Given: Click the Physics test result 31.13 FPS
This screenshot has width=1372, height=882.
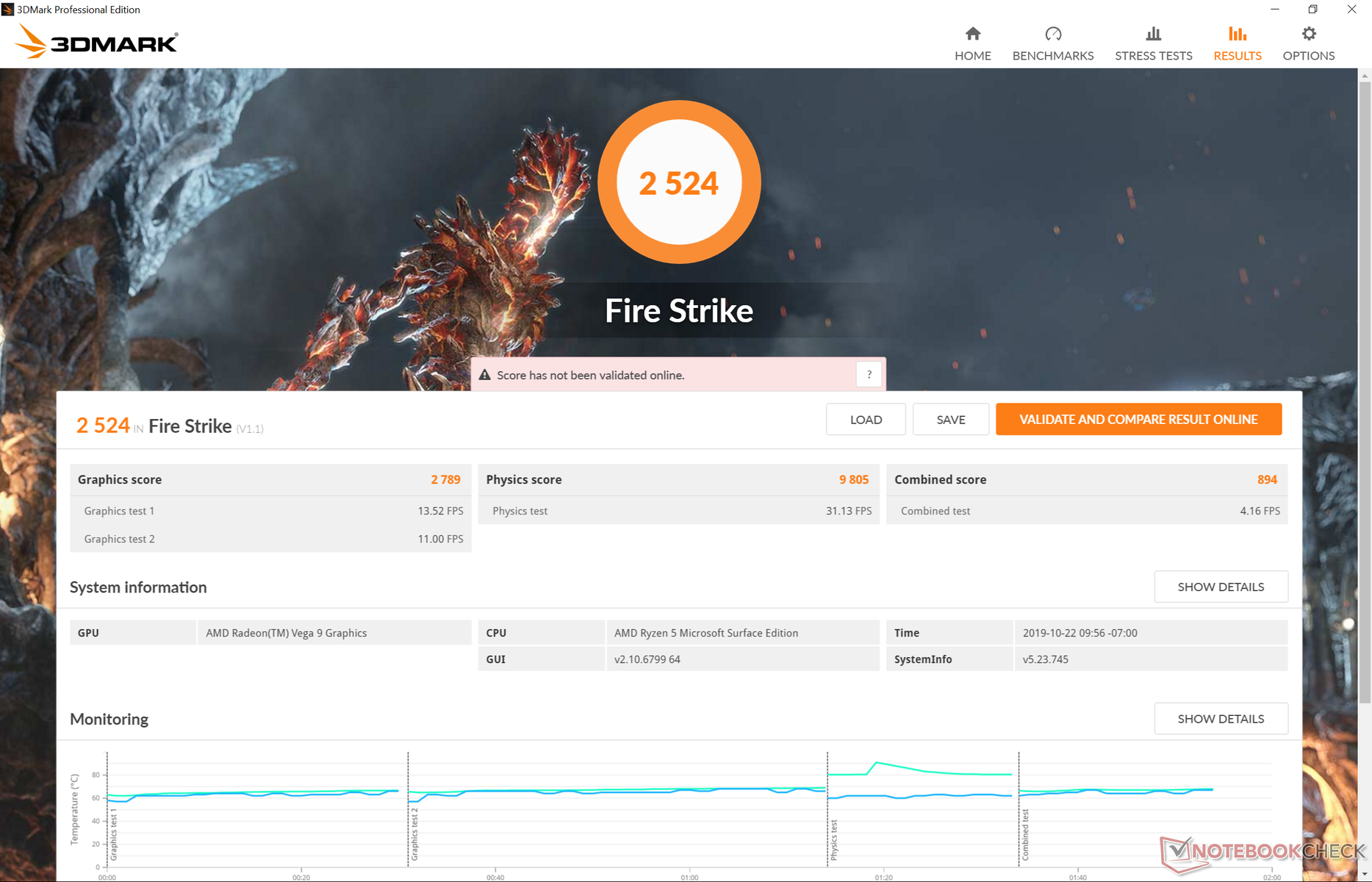Looking at the screenshot, I should click(x=849, y=511).
